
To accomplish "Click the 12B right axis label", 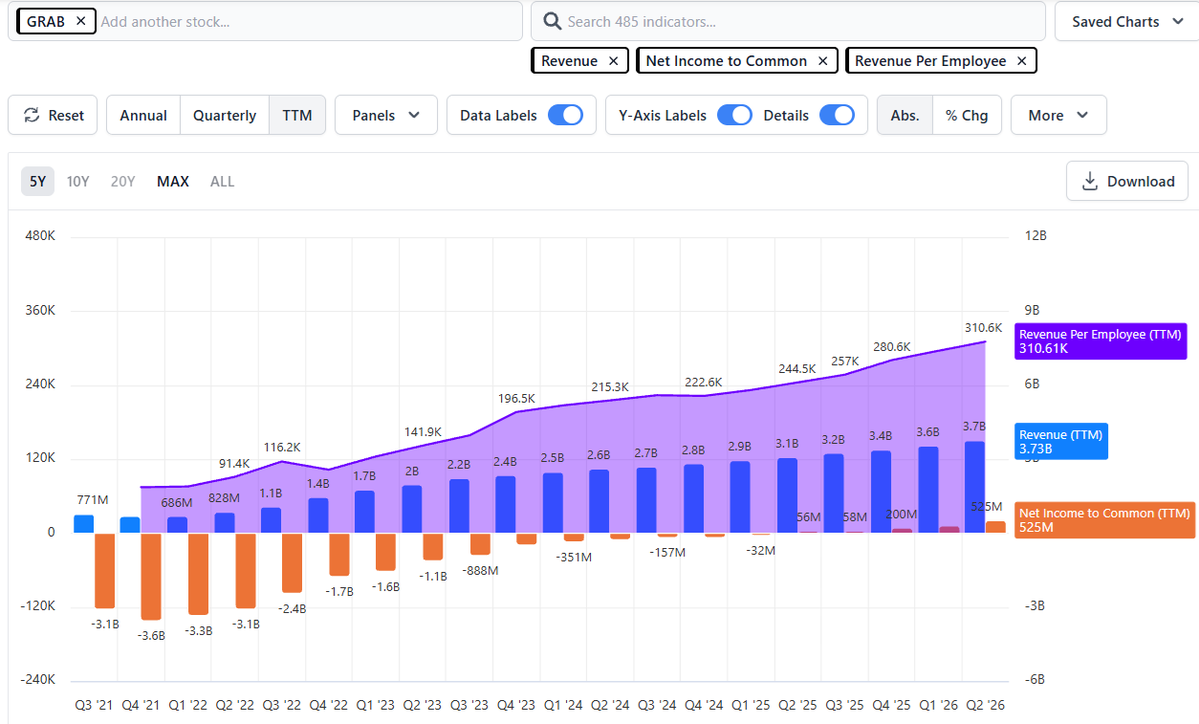I will (1035, 235).
